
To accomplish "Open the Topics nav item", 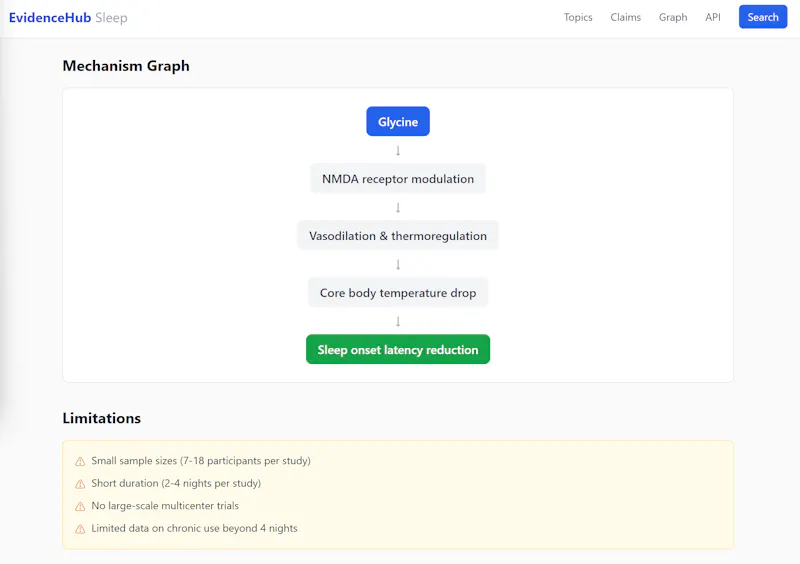I will (x=578, y=17).
